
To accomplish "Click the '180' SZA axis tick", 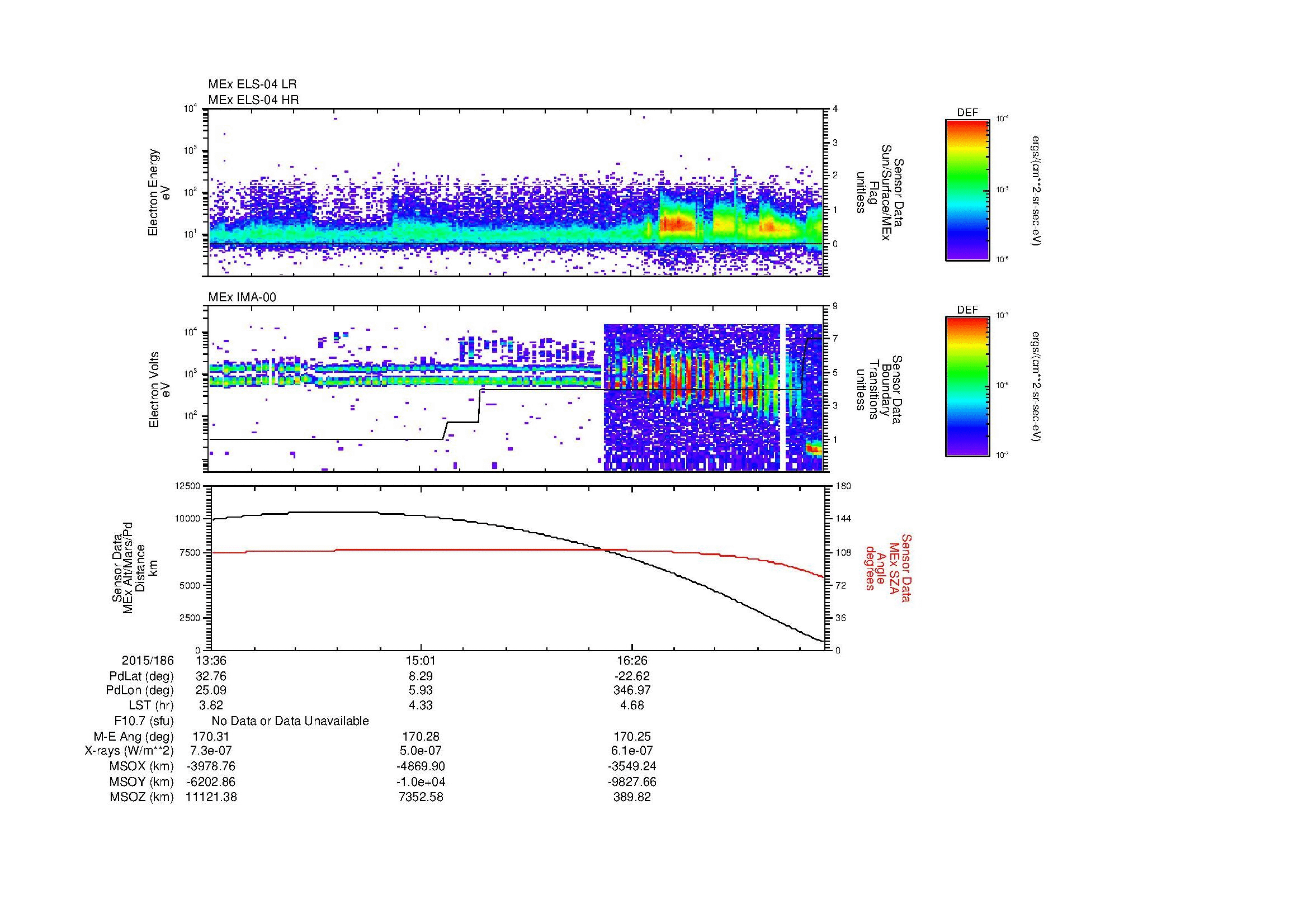I will [843, 486].
